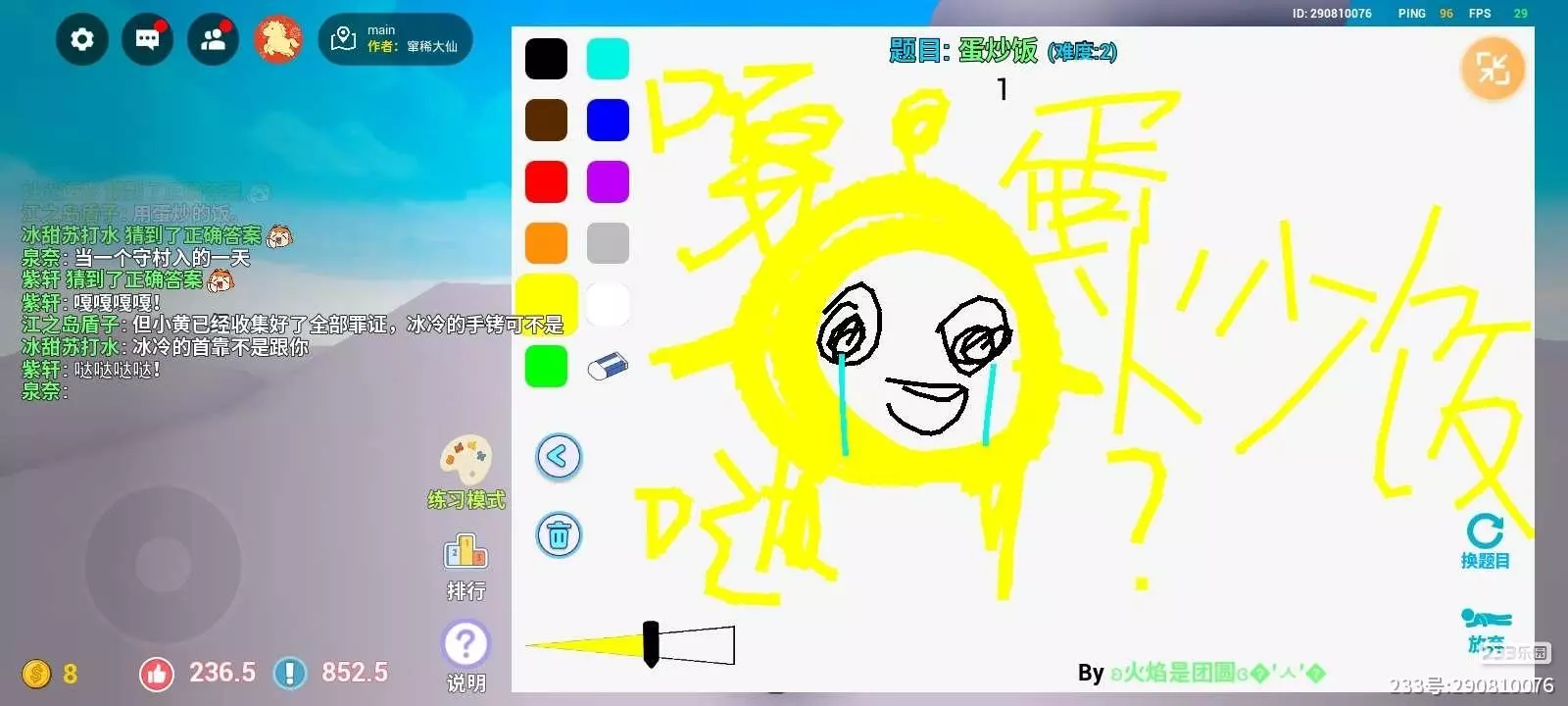The height and width of the screenshot is (706, 1568).
Task: Open the settings gear icon
Action: [x=82, y=39]
